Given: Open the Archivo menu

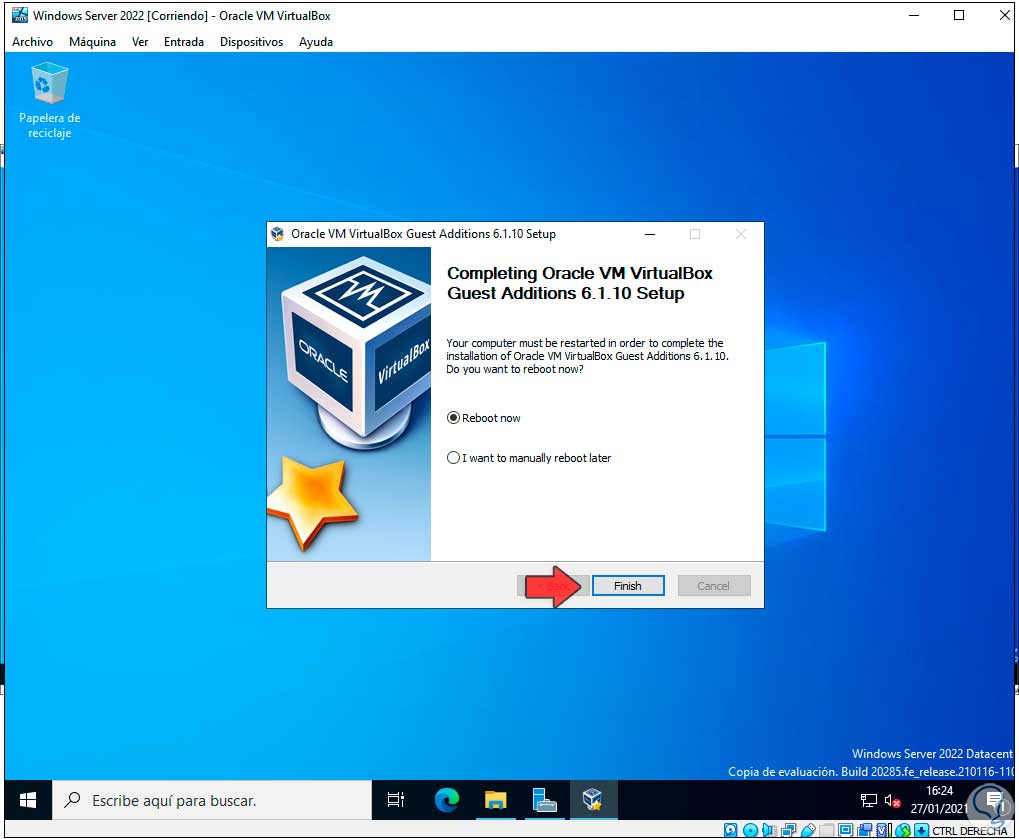Looking at the screenshot, I should click(32, 42).
